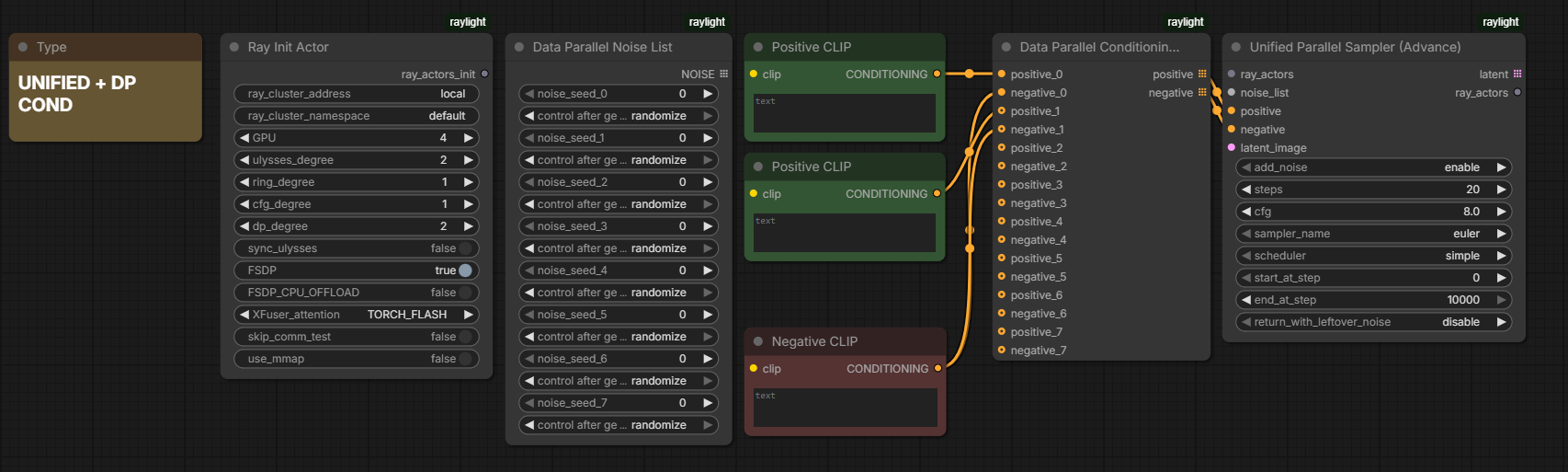Viewport: 1568px width, 472px height.
Task: Increase noise_seed_1 with right arrow
Action: click(x=708, y=138)
